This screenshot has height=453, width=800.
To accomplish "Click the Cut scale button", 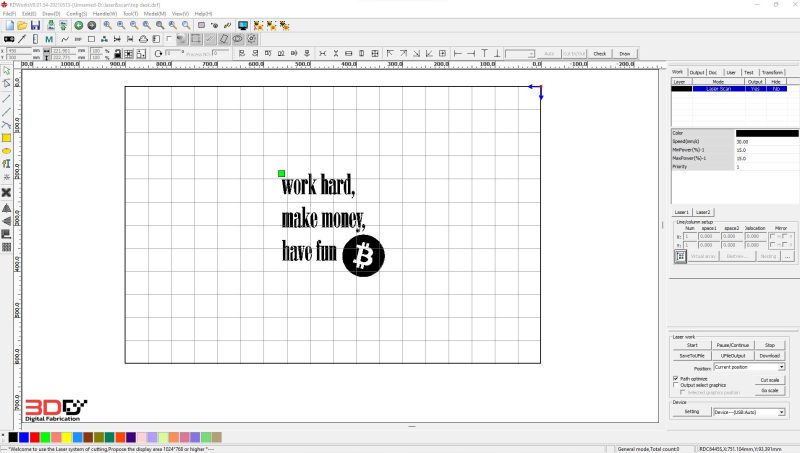I will pyautogui.click(x=770, y=380).
